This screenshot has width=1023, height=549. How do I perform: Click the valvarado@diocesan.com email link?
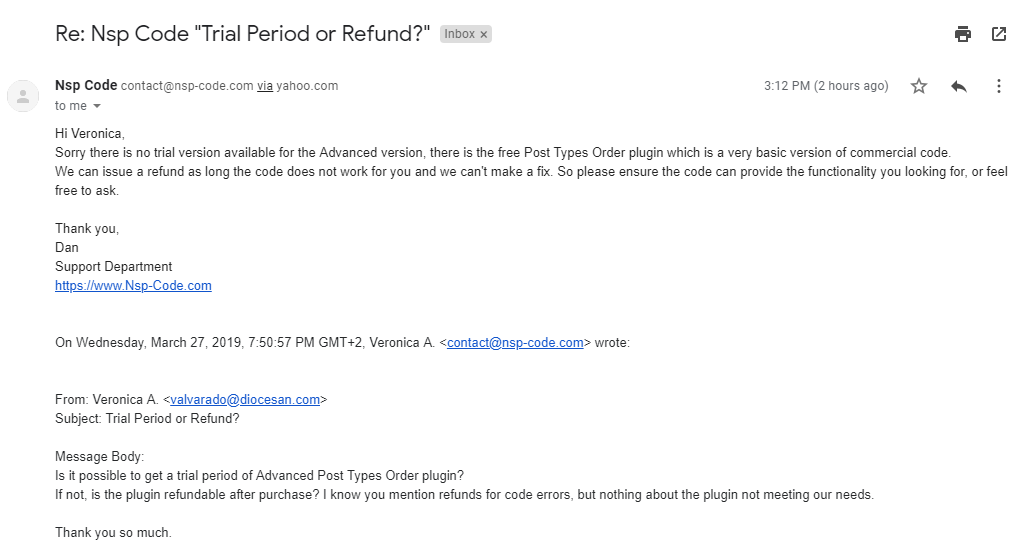[x=245, y=399]
